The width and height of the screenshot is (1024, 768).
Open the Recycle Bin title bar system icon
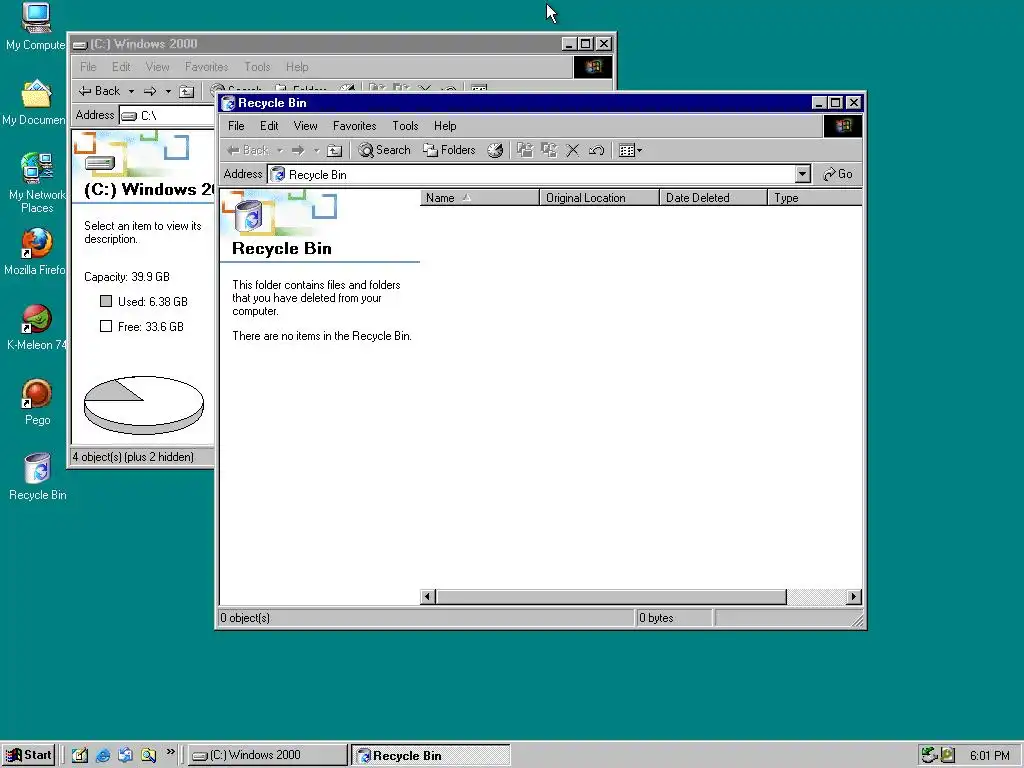click(228, 103)
